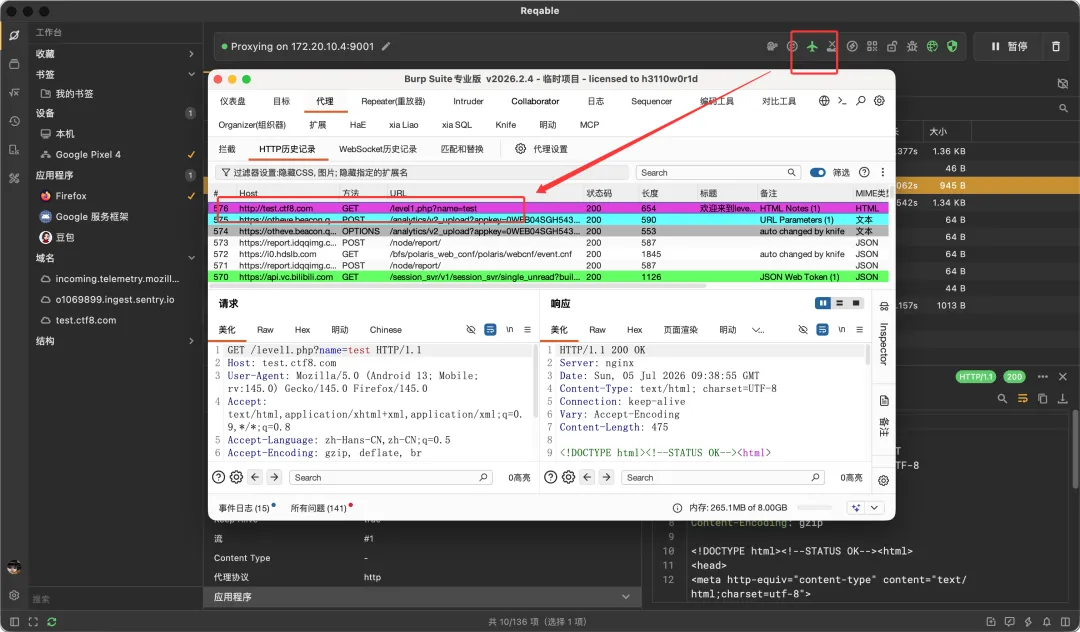The height and width of the screenshot is (632, 1080).
Task: Click the Burp Suite magnifier search icon
Action: click(x=860, y=101)
